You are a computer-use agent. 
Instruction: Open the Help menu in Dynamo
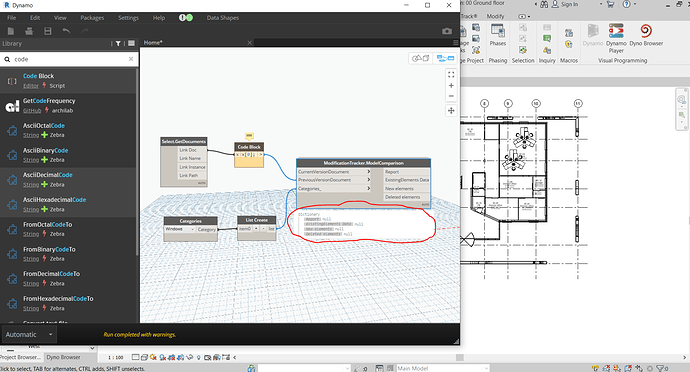tap(159, 18)
